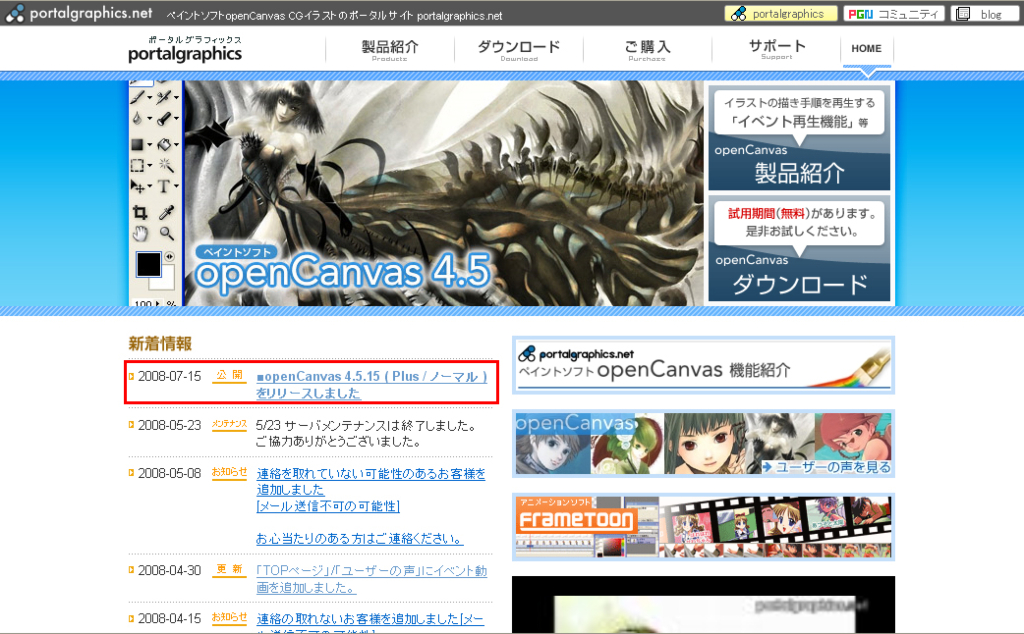Open the ダウンロード Download menu
Screen dimensions: 1024x634
519,50
